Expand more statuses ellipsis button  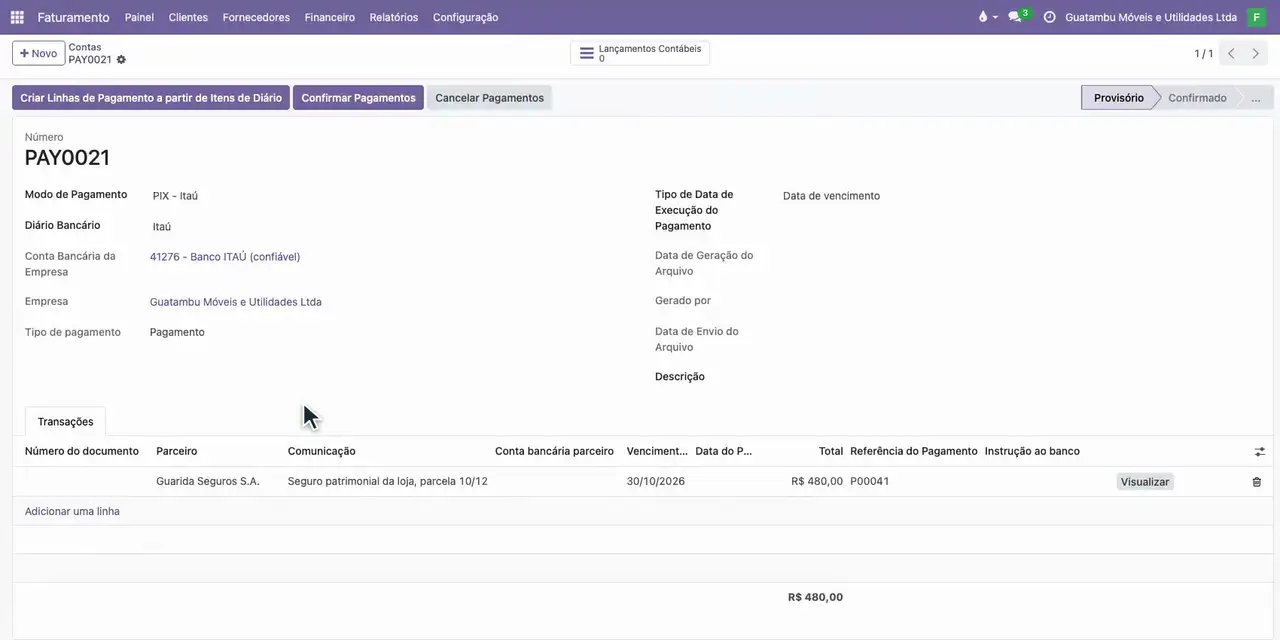coord(1256,98)
